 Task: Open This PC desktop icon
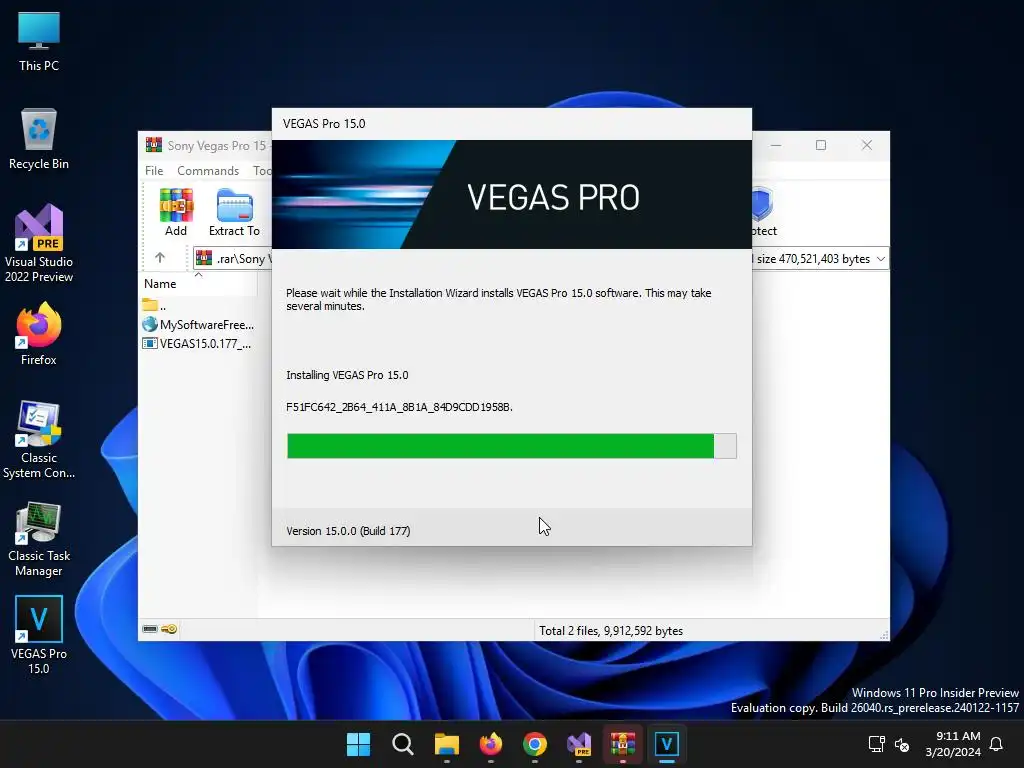(x=39, y=42)
